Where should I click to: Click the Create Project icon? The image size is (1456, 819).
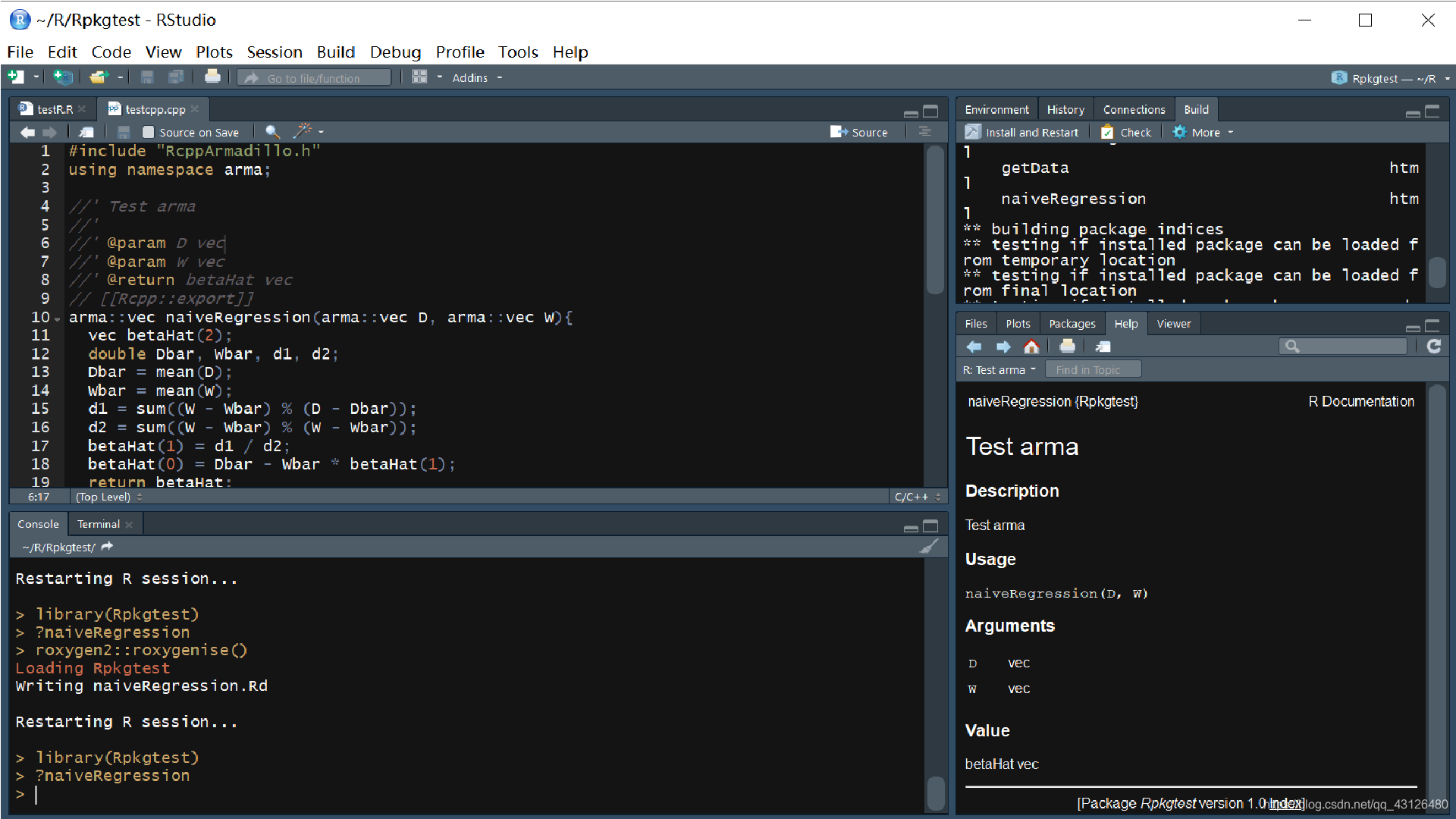(x=64, y=77)
